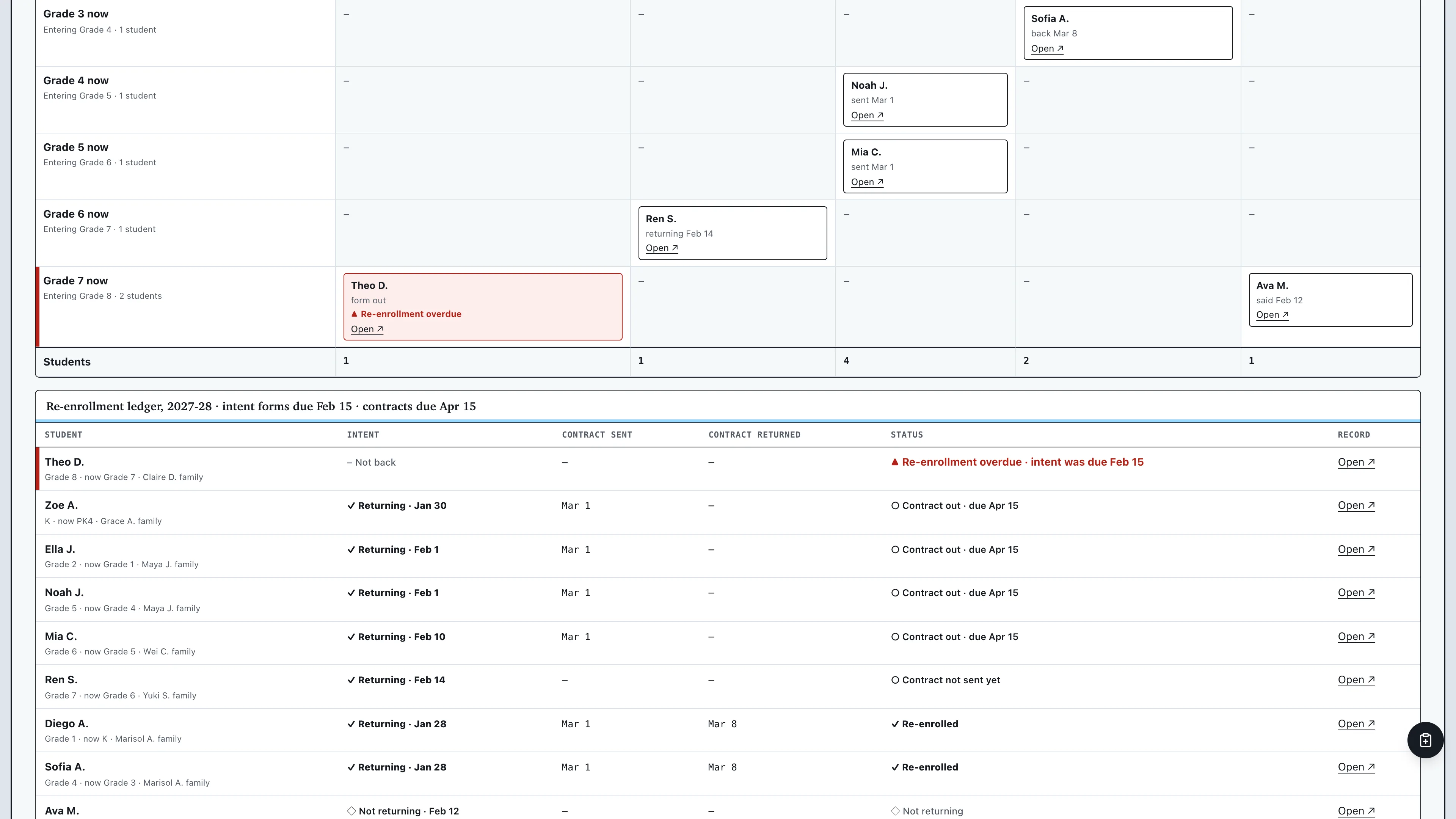Click the diamond icon in Ava M. status
1456x819 pixels.
click(x=895, y=811)
